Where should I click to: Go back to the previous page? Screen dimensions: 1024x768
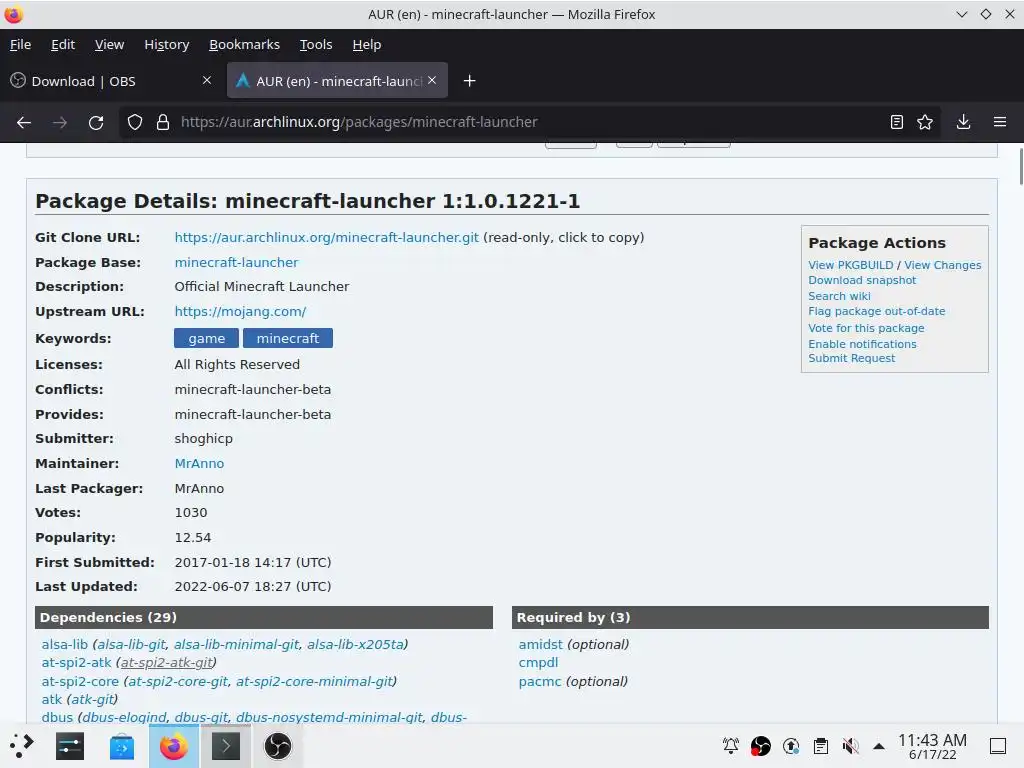[24, 122]
